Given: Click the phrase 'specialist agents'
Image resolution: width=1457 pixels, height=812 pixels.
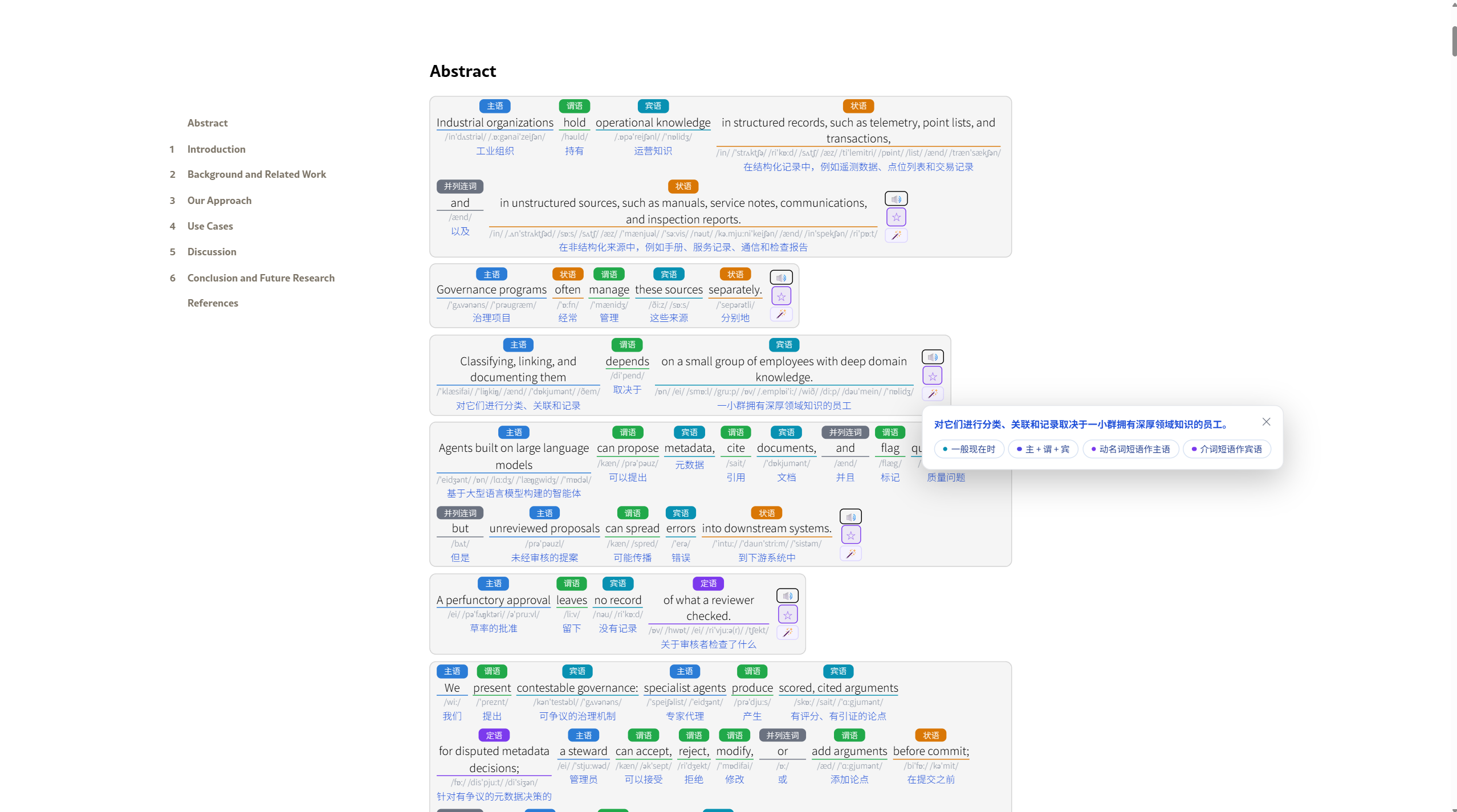Looking at the screenshot, I should click(x=685, y=688).
